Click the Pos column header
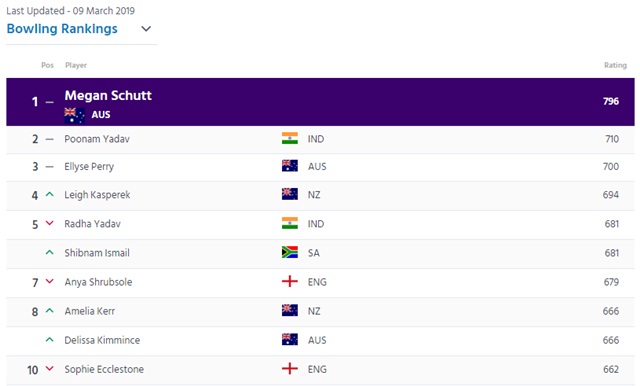 point(47,65)
